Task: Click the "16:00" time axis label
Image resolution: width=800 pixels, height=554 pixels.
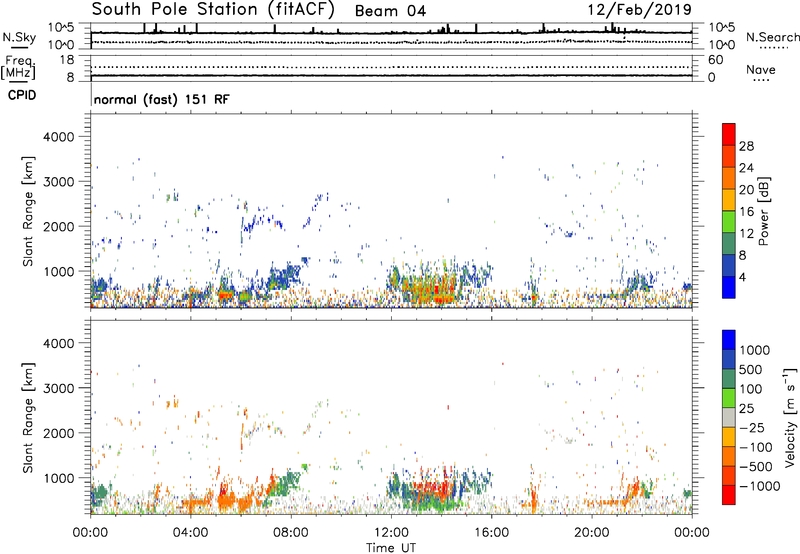Action: click(491, 533)
